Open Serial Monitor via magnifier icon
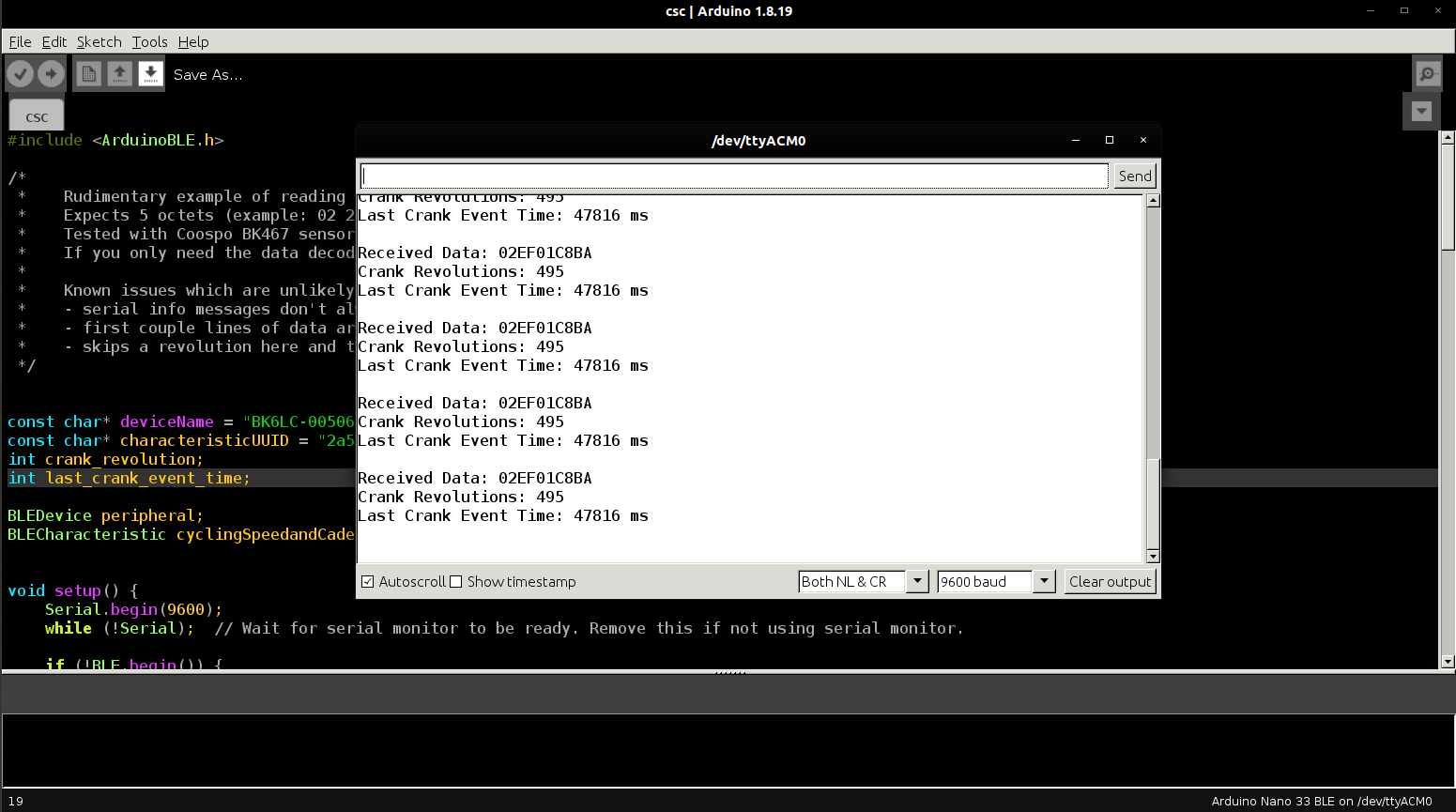Screen dimensions: 1456x812 (1428, 73)
